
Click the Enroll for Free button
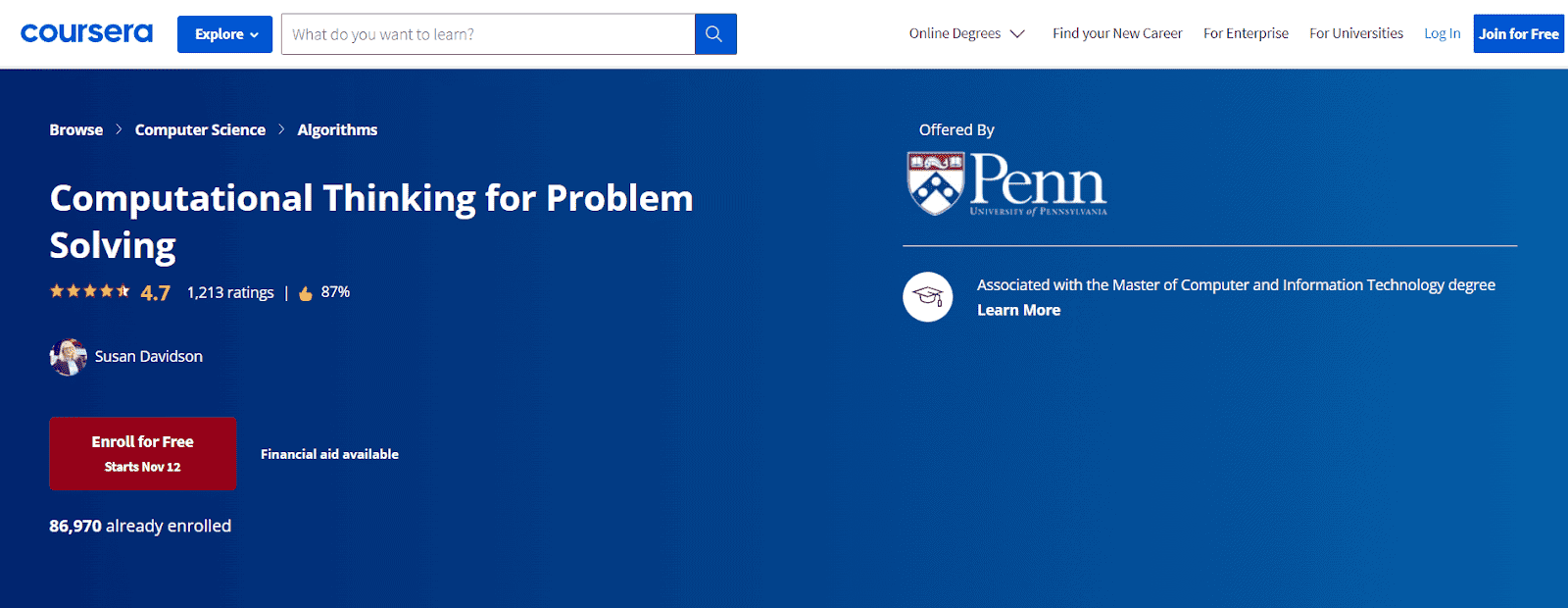tap(143, 453)
